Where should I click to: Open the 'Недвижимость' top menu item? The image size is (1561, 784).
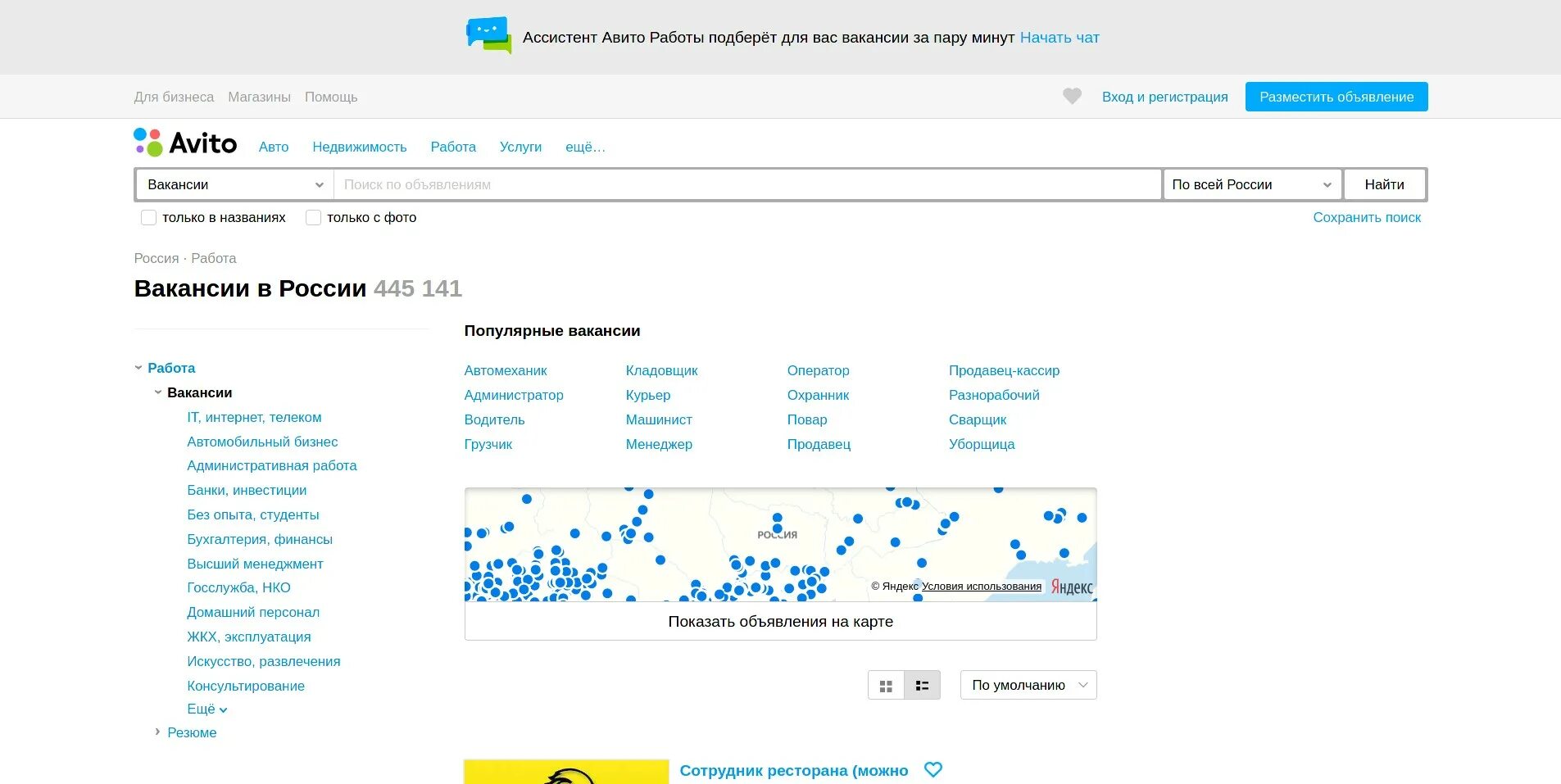click(360, 147)
